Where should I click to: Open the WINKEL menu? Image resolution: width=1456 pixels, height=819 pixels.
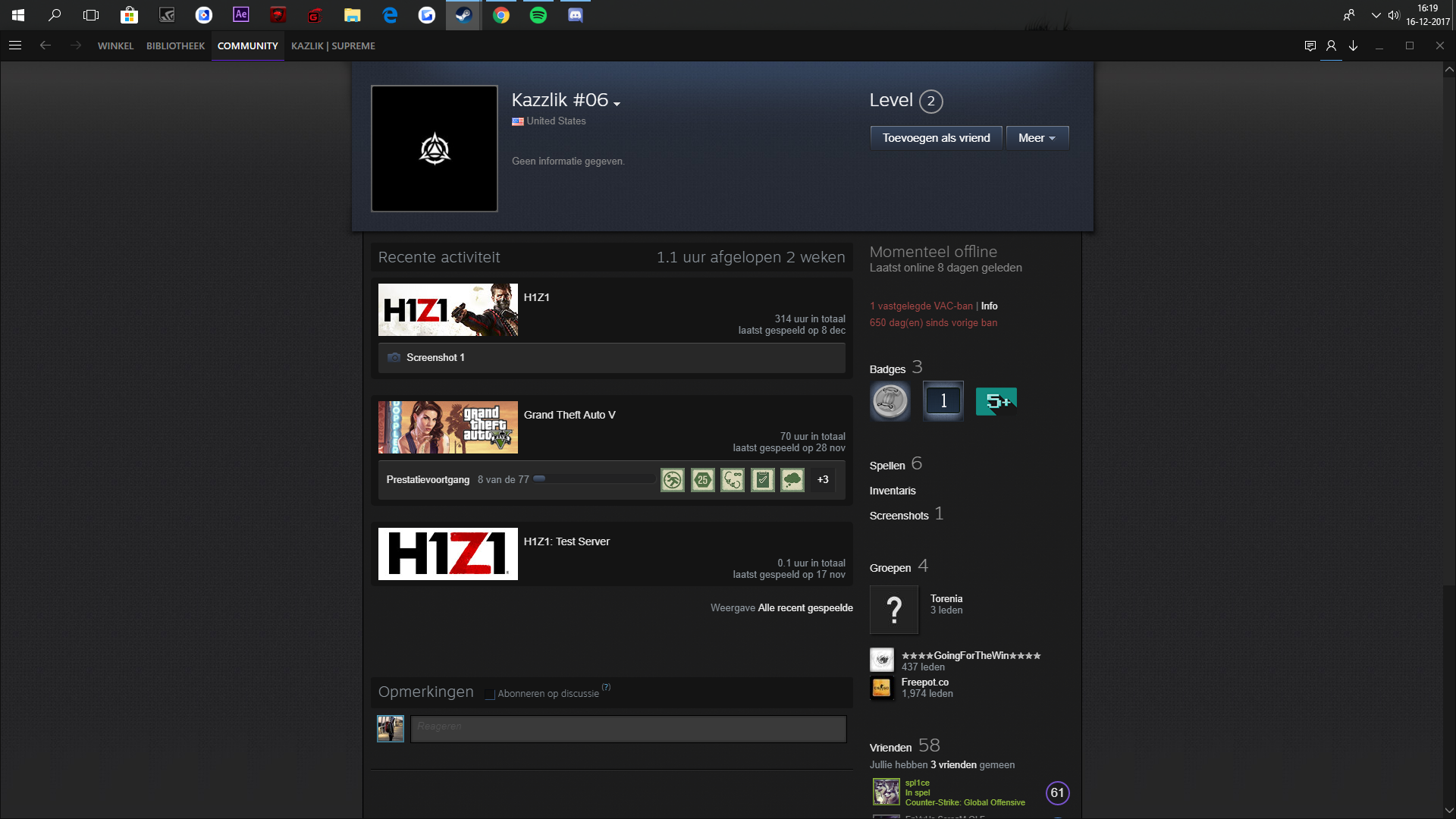tap(115, 46)
